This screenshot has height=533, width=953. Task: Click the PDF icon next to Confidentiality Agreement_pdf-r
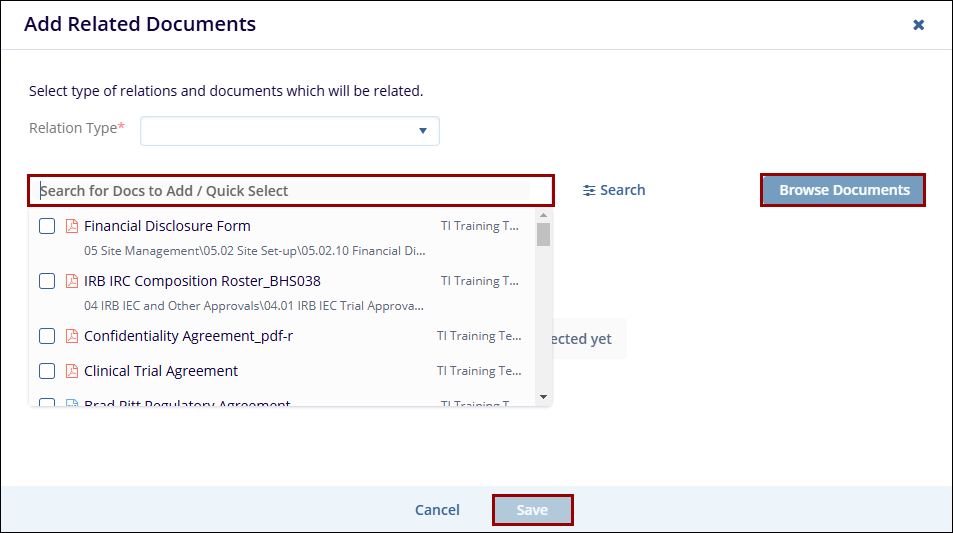(x=71, y=336)
